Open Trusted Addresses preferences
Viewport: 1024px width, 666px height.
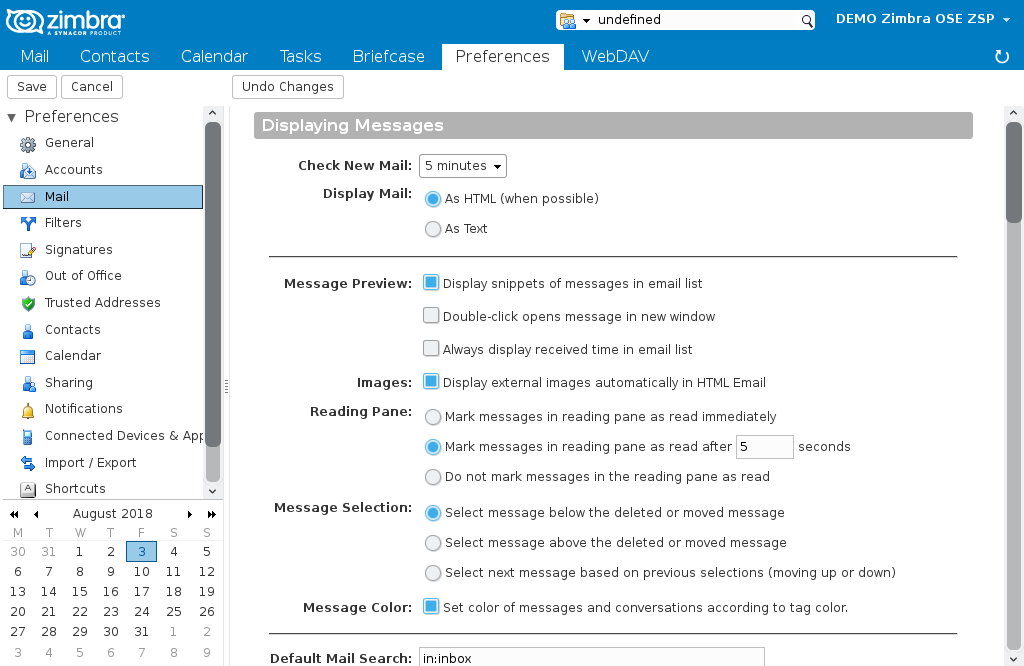103,303
